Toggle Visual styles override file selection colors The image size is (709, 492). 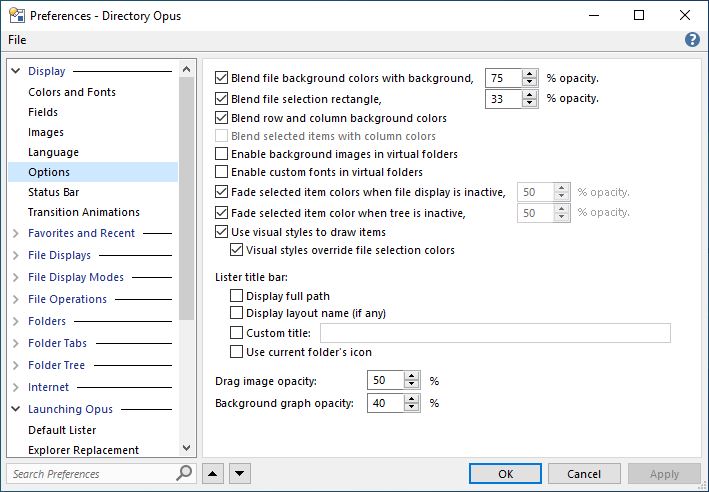pos(236,250)
